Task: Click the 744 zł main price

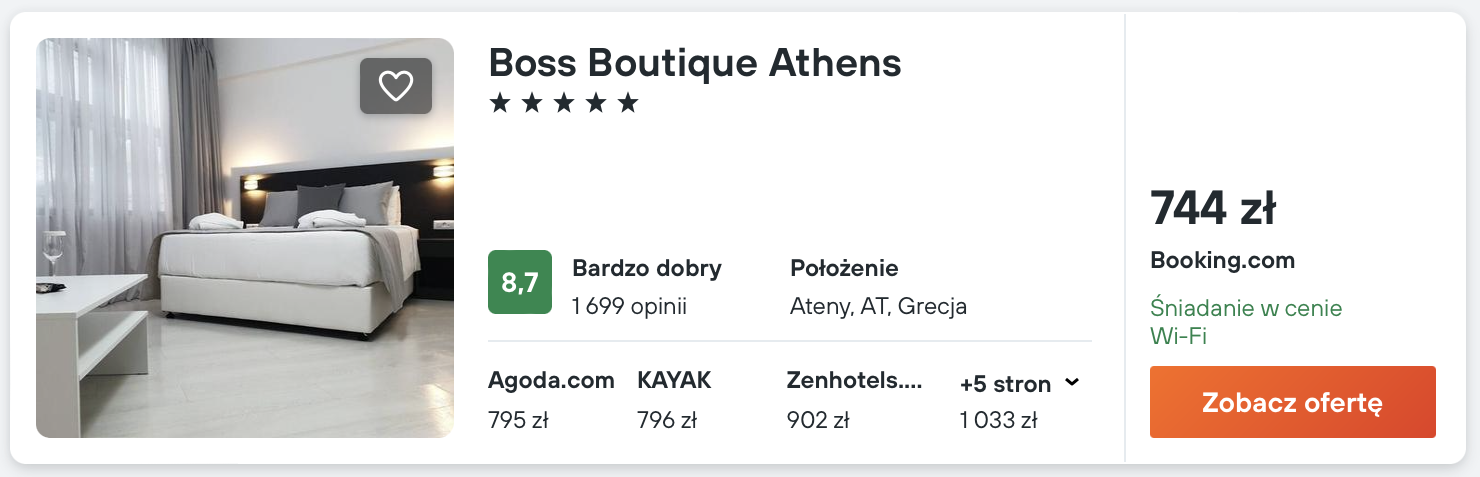Action: 1212,209
